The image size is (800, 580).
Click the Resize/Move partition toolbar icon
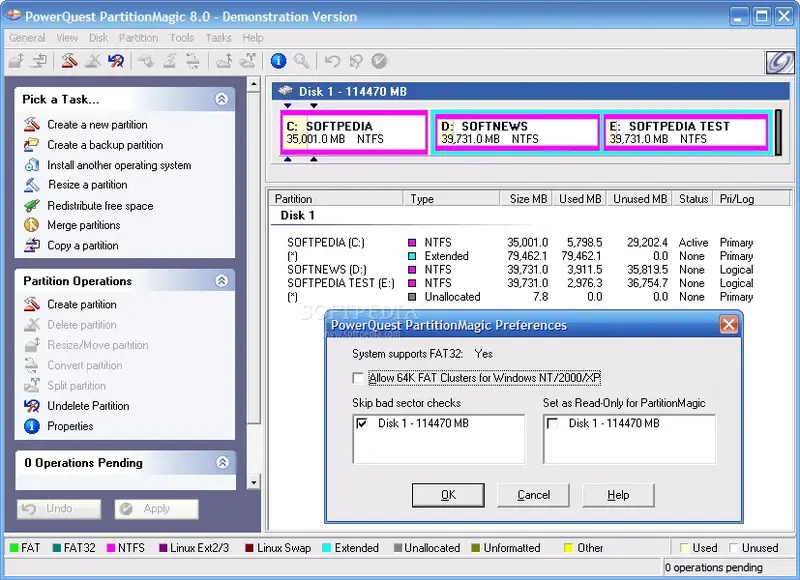pos(16,61)
